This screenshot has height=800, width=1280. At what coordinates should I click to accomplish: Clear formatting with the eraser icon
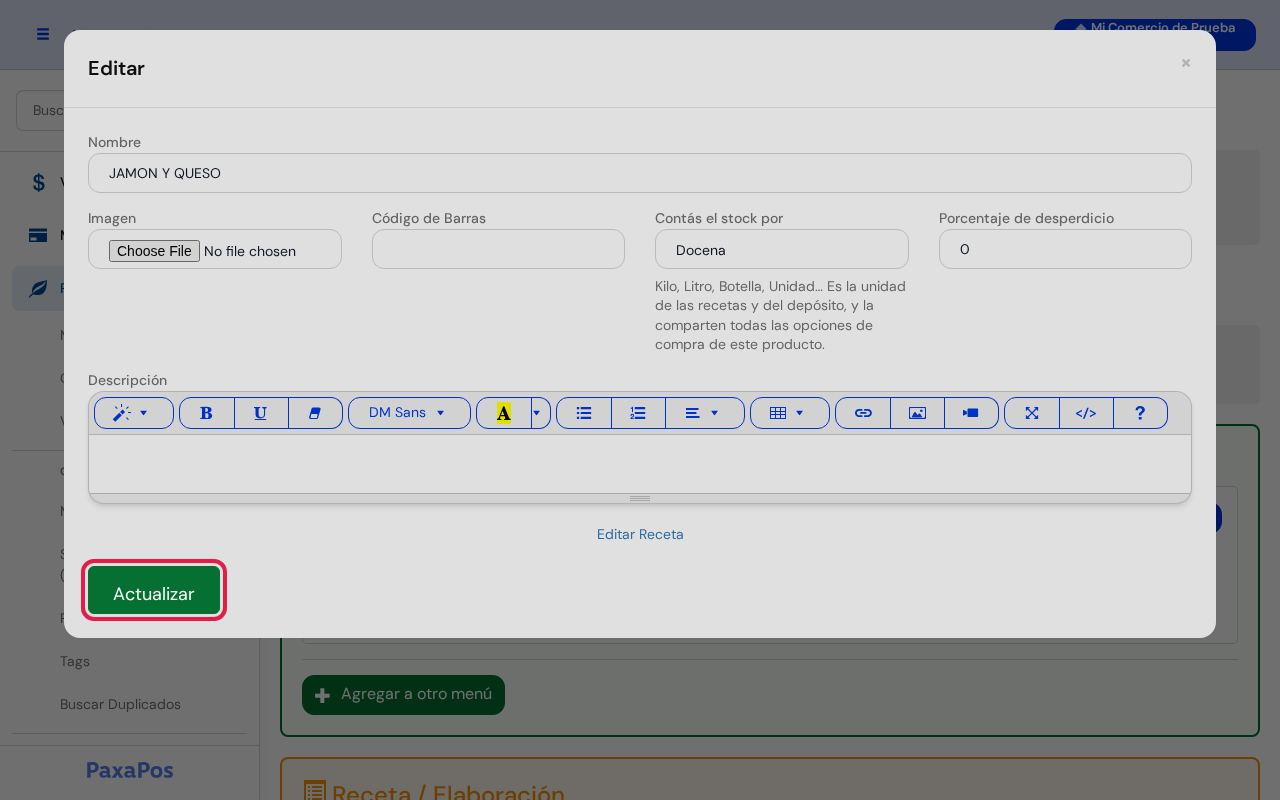click(x=315, y=413)
